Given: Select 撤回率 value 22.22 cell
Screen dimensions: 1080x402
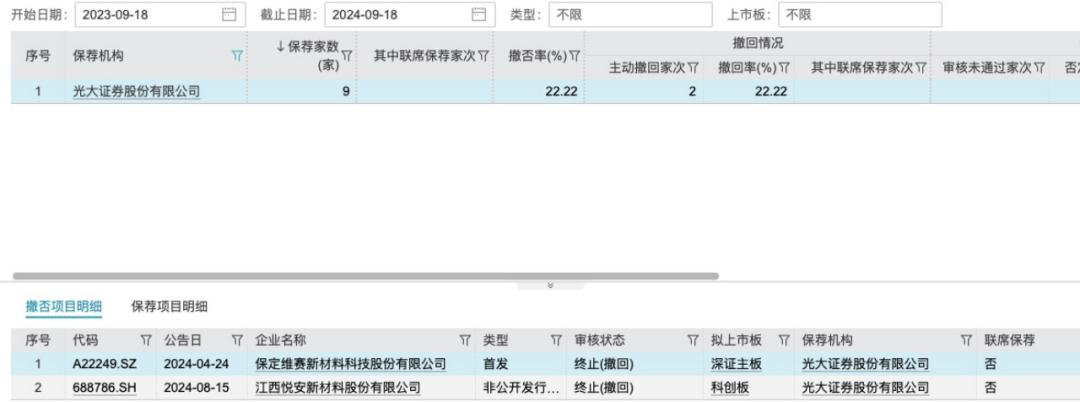Looking at the screenshot, I should click(x=749, y=91).
